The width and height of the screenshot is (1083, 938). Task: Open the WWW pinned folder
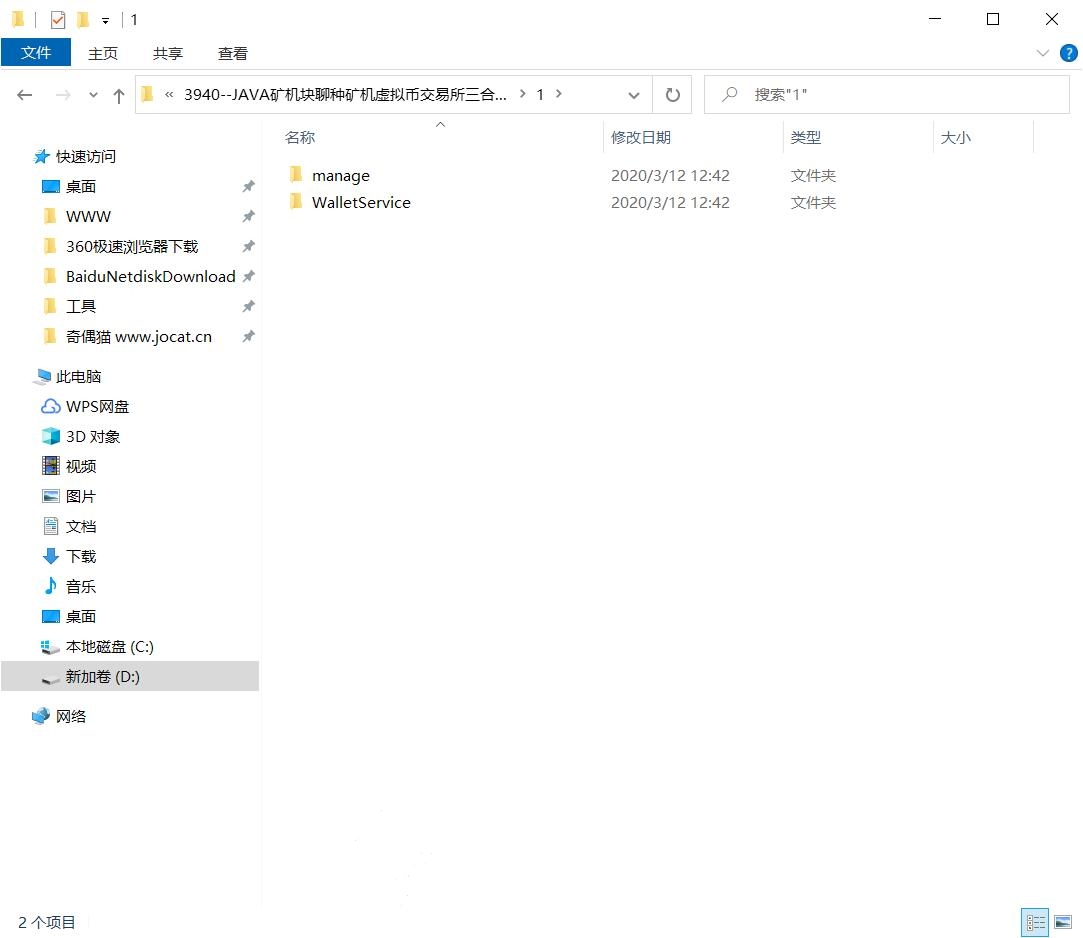88,217
